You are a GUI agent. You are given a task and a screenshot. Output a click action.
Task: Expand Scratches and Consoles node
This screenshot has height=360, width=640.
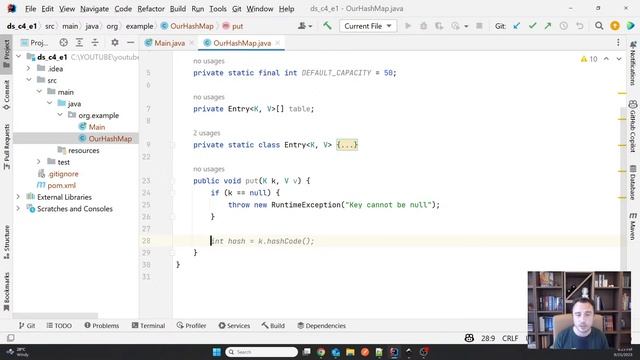(18, 209)
